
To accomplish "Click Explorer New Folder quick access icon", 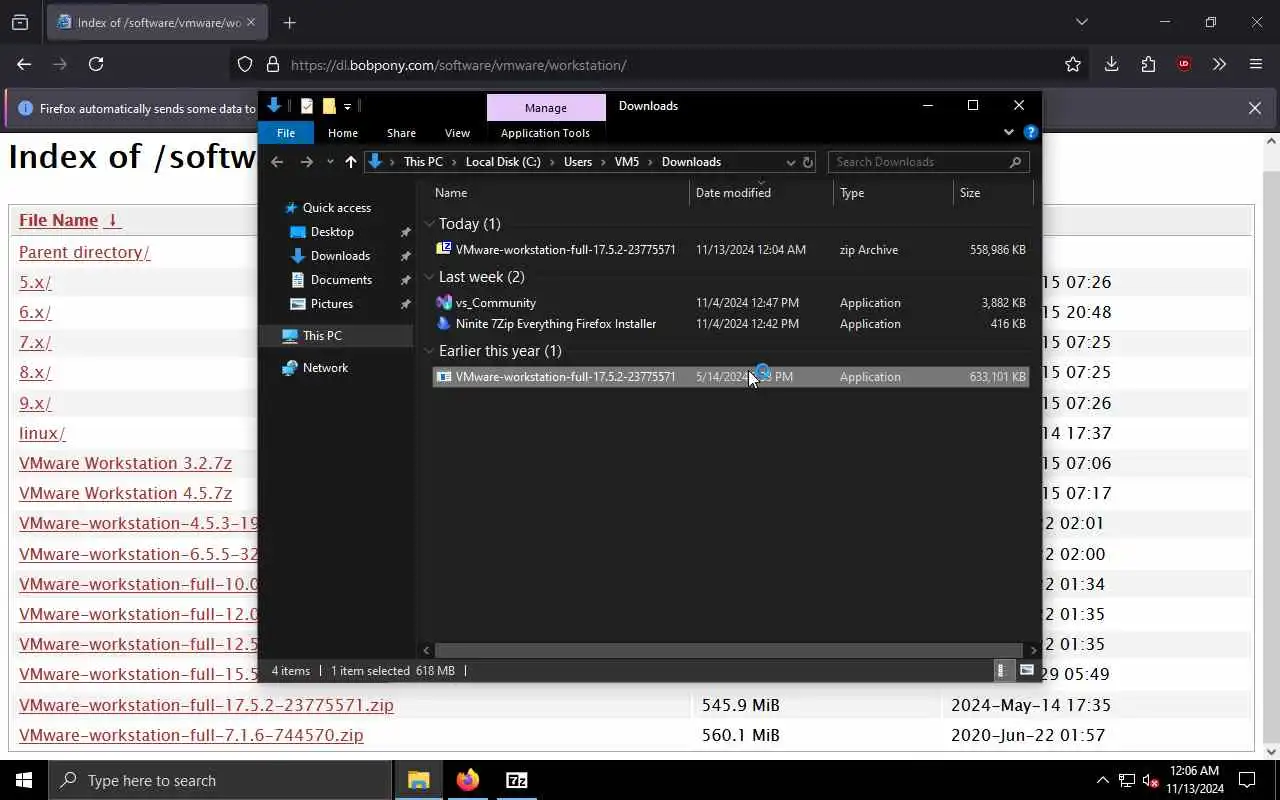I will click(x=328, y=106).
